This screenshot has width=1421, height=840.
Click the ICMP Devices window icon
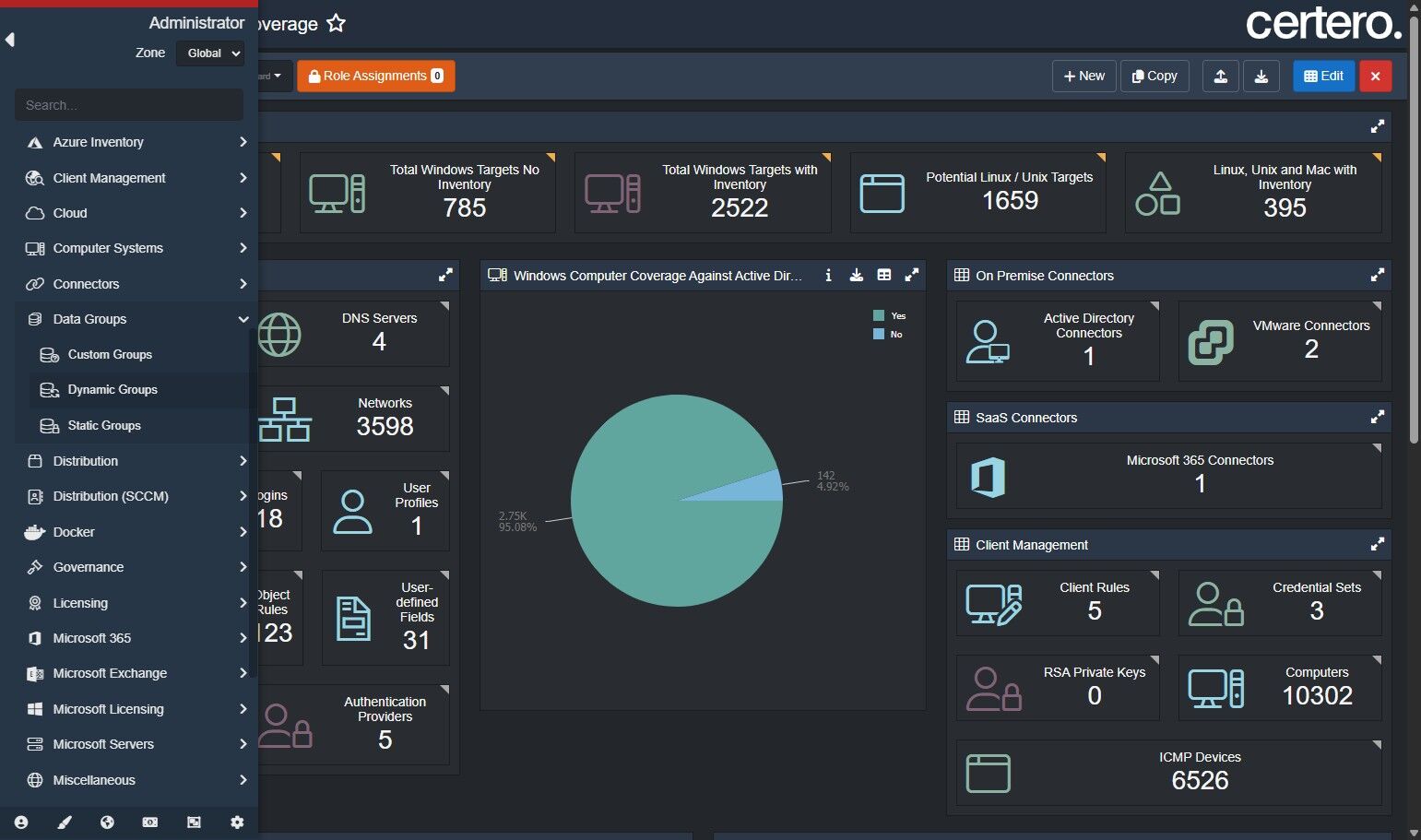(x=988, y=774)
